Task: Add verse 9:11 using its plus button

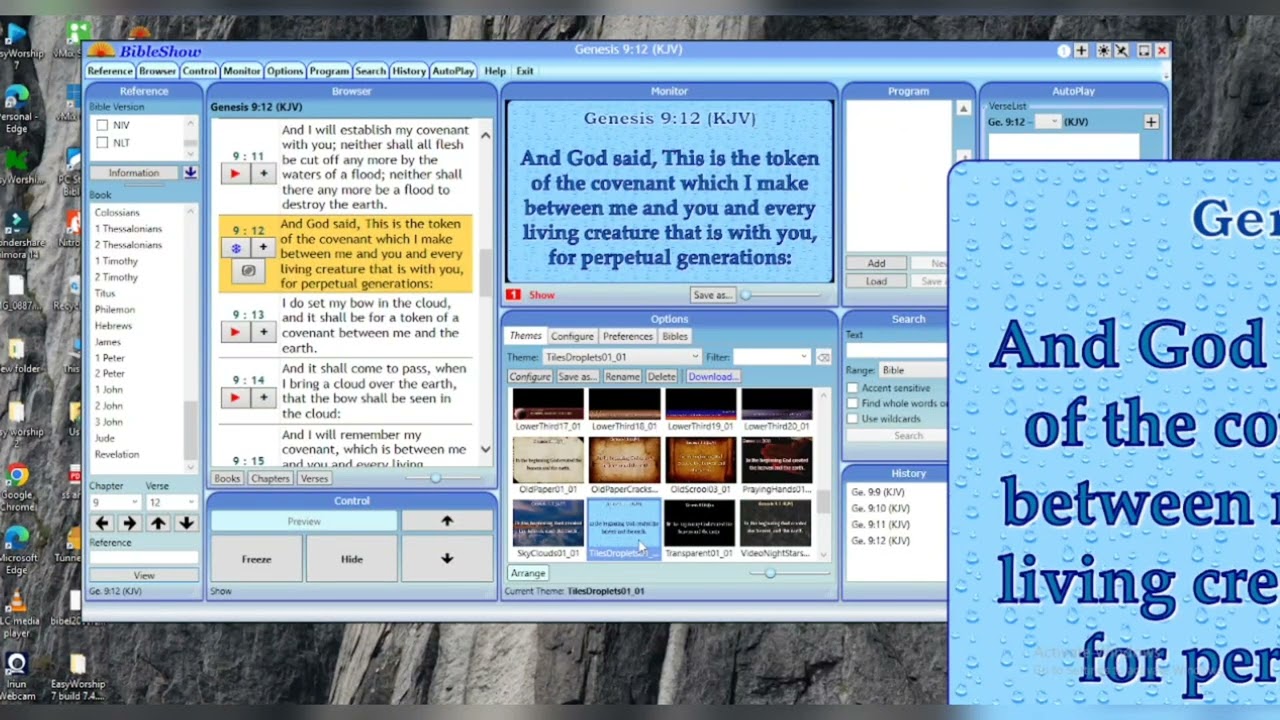Action: pos(263,174)
